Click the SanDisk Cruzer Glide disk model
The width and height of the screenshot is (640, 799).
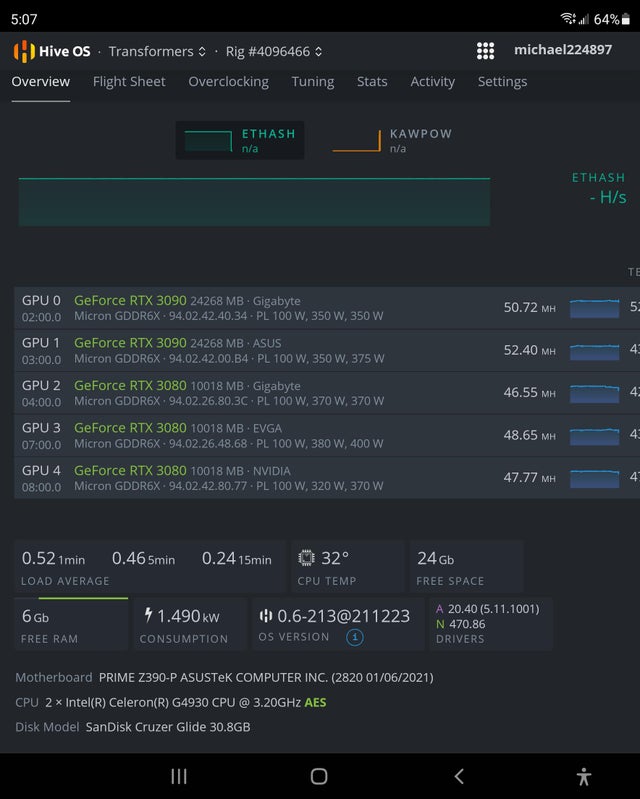pyautogui.click(x=168, y=727)
